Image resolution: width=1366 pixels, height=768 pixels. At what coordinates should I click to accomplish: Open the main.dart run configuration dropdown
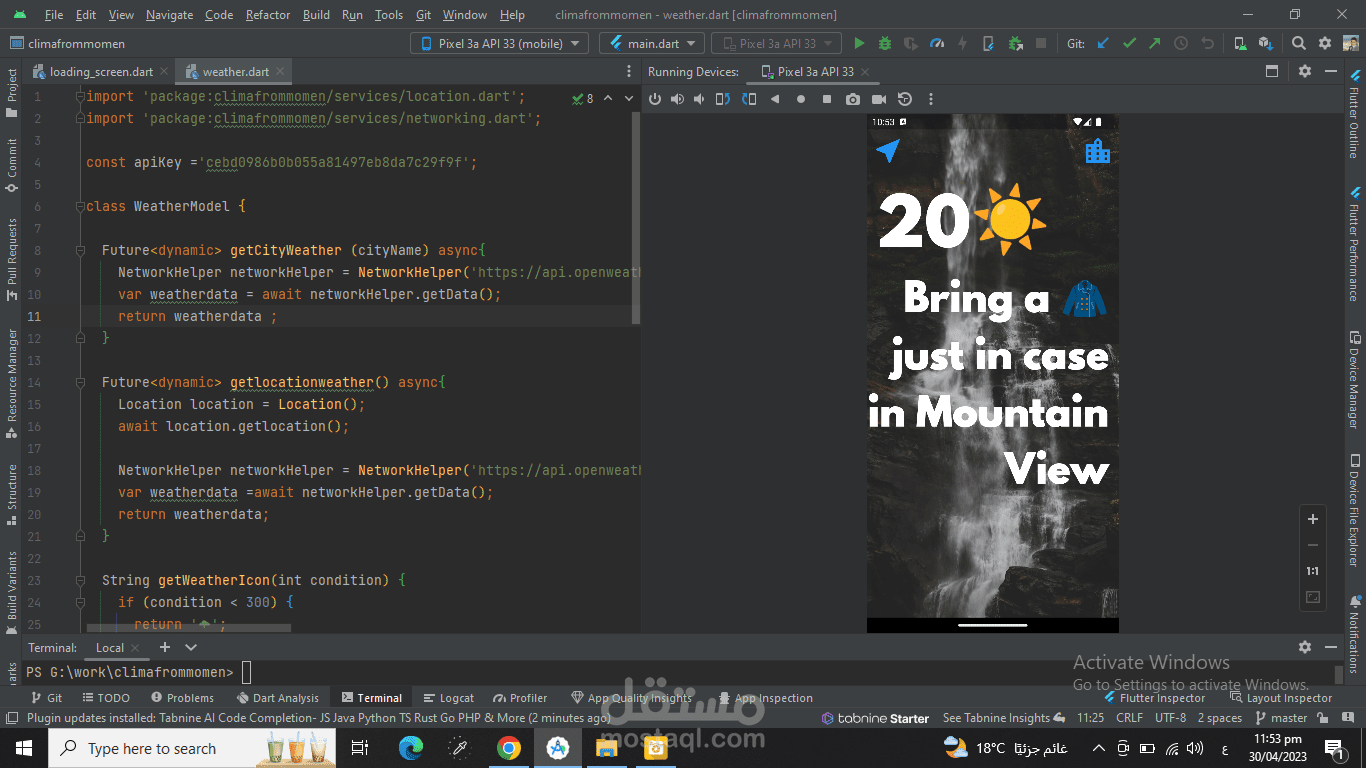click(x=652, y=43)
